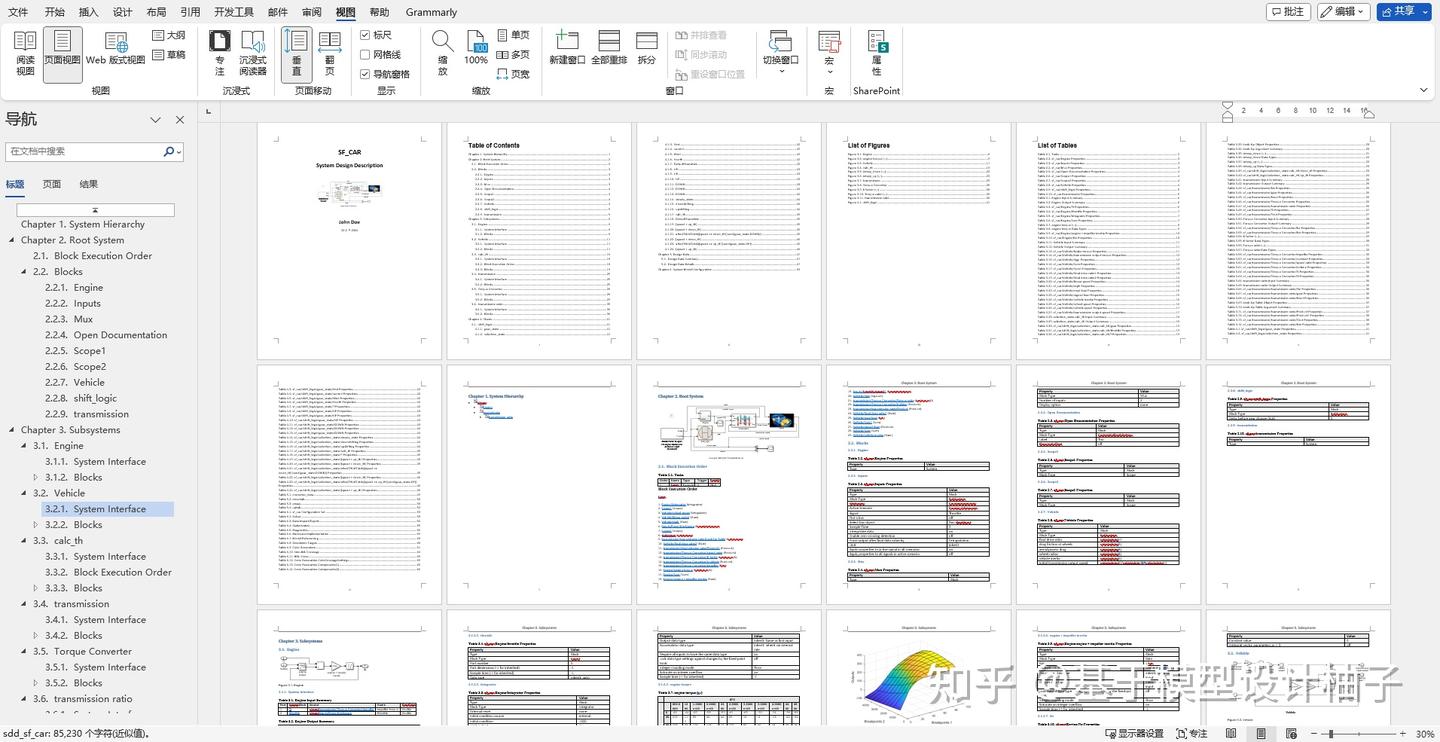The image size is (1440, 742).
Task: Set zoom to 100% via ribbon icon
Action: point(475,50)
